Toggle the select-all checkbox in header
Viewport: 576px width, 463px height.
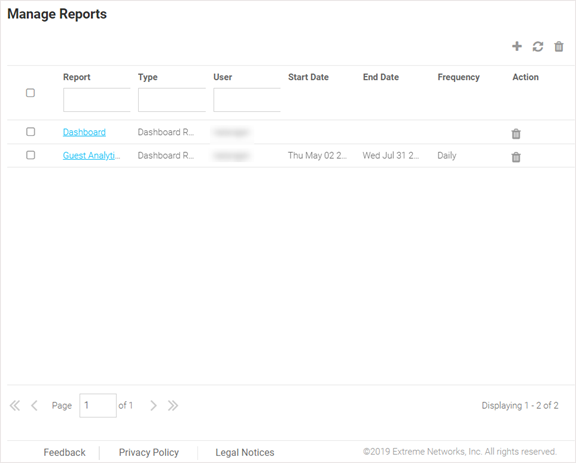click(x=30, y=93)
